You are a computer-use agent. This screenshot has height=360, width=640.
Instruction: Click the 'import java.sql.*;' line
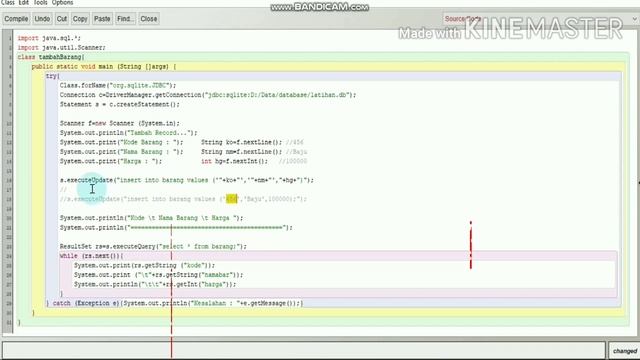[49, 38]
